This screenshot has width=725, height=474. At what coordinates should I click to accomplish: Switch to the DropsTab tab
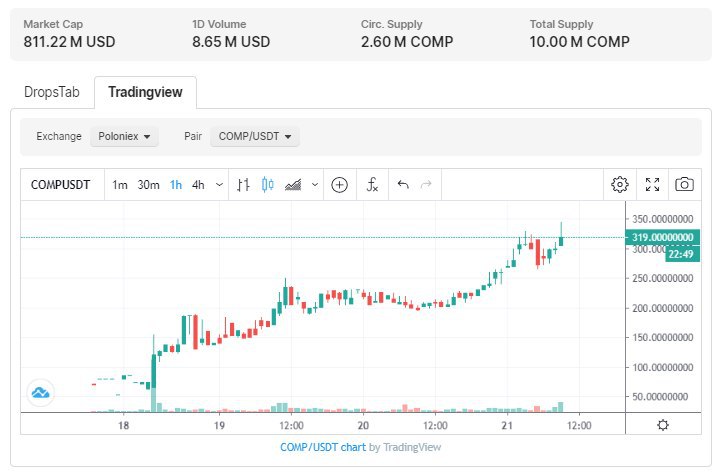[52, 92]
